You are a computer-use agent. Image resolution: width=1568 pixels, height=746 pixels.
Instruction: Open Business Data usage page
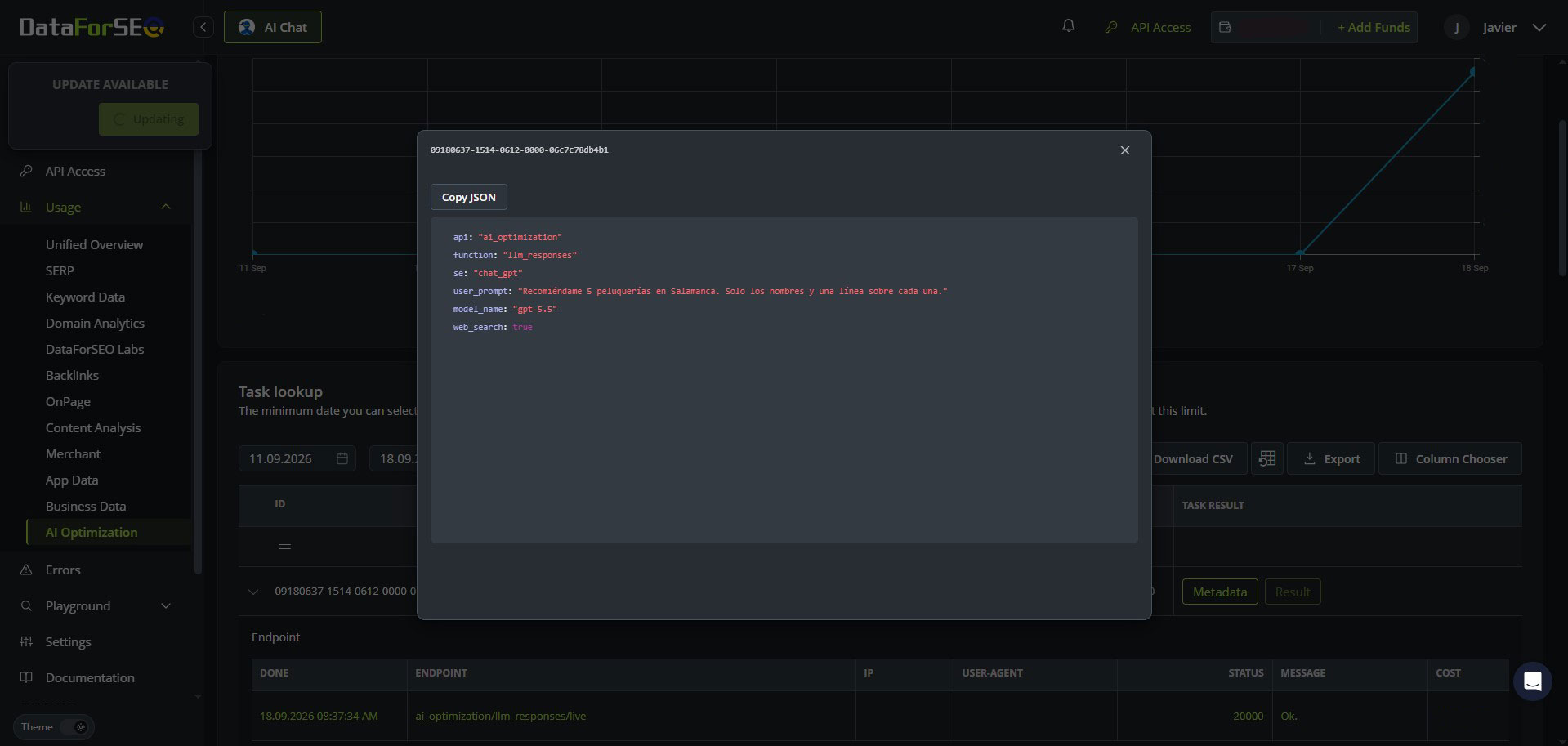click(86, 506)
